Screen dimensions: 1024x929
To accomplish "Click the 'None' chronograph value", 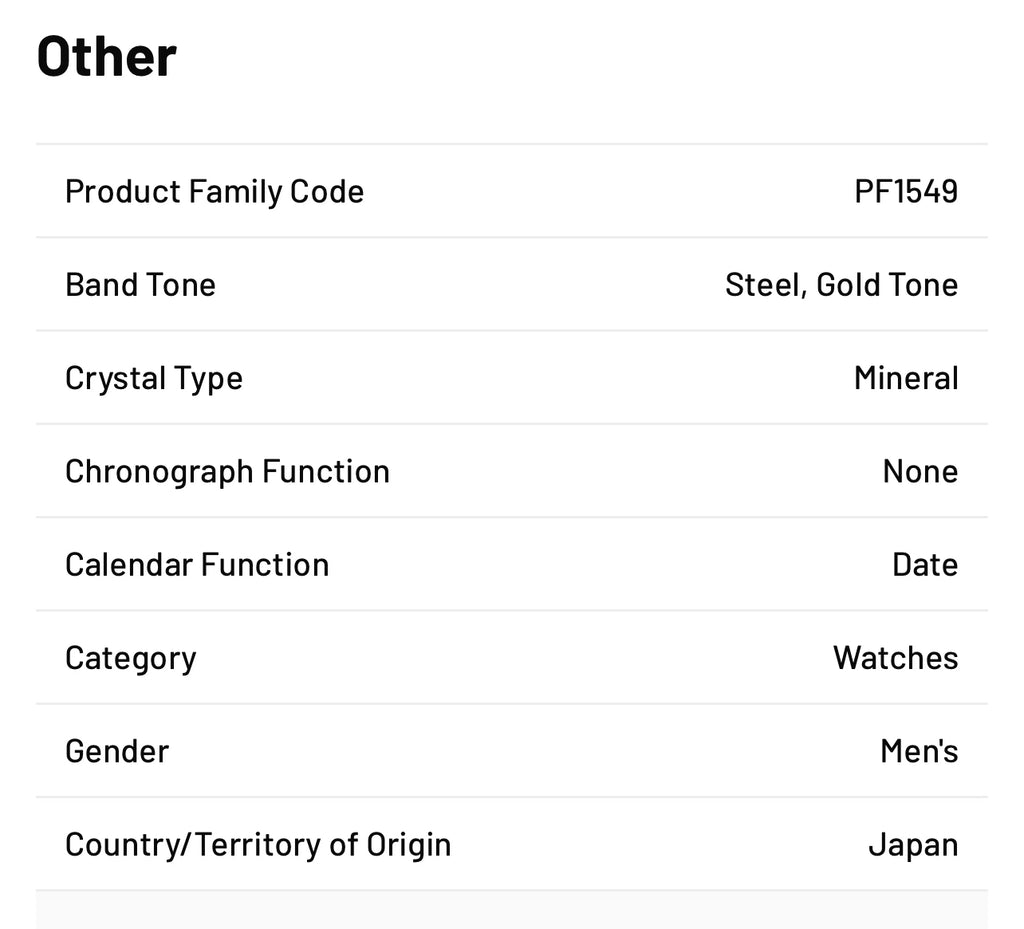I will (x=920, y=471).
